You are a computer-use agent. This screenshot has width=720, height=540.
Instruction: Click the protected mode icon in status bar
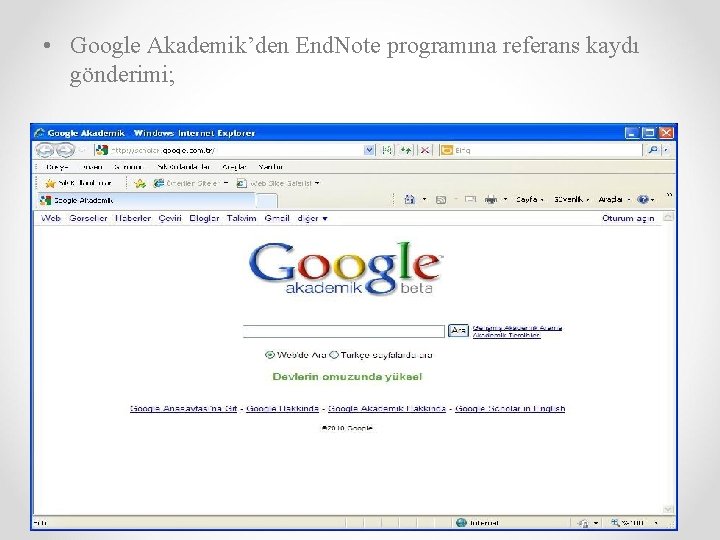click(x=583, y=523)
